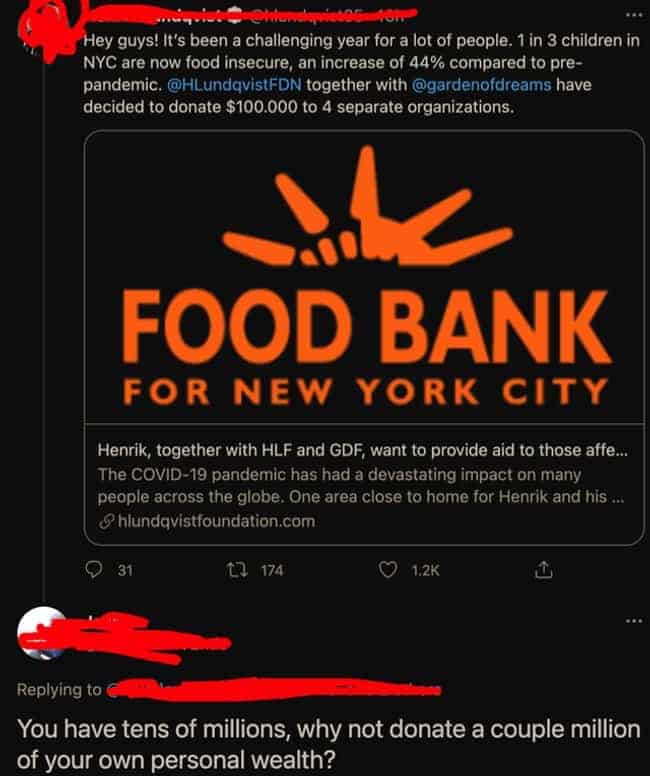Click the COVID-19 pandemic card description text
The image size is (650, 776).
pyautogui.click(x=360, y=485)
